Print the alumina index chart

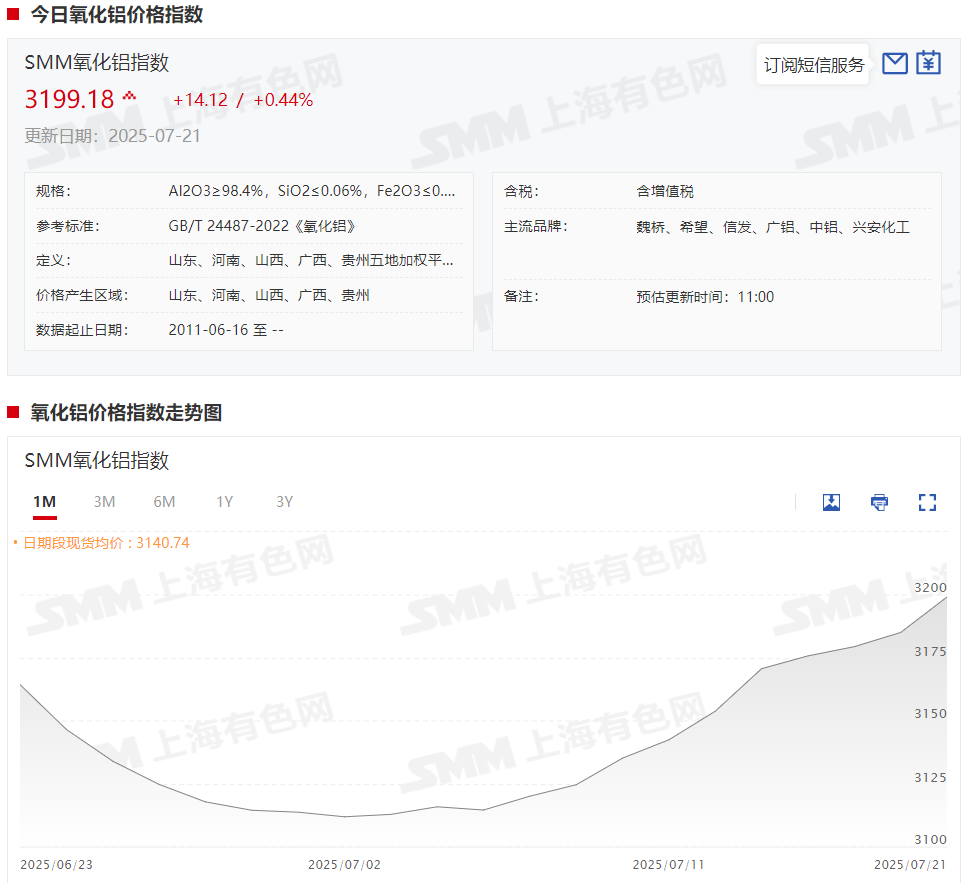pyautogui.click(x=879, y=502)
